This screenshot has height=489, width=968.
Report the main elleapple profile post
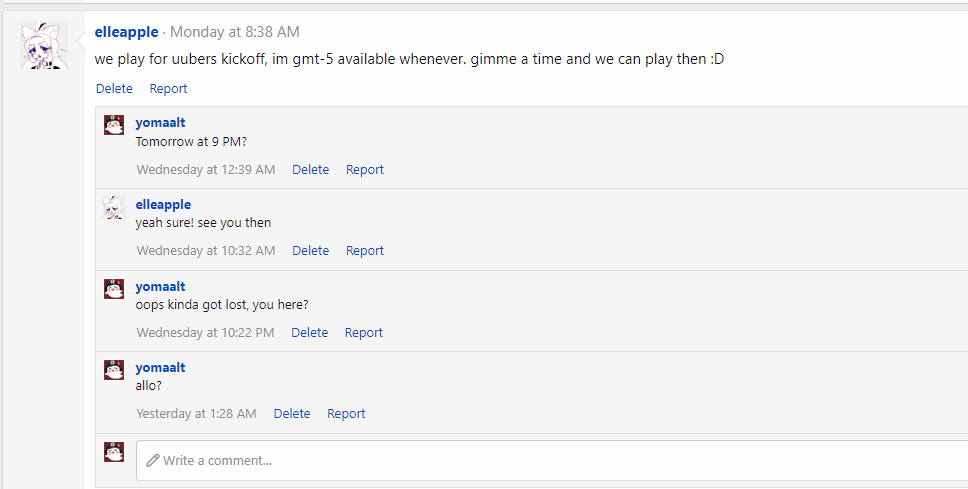click(x=168, y=89)
